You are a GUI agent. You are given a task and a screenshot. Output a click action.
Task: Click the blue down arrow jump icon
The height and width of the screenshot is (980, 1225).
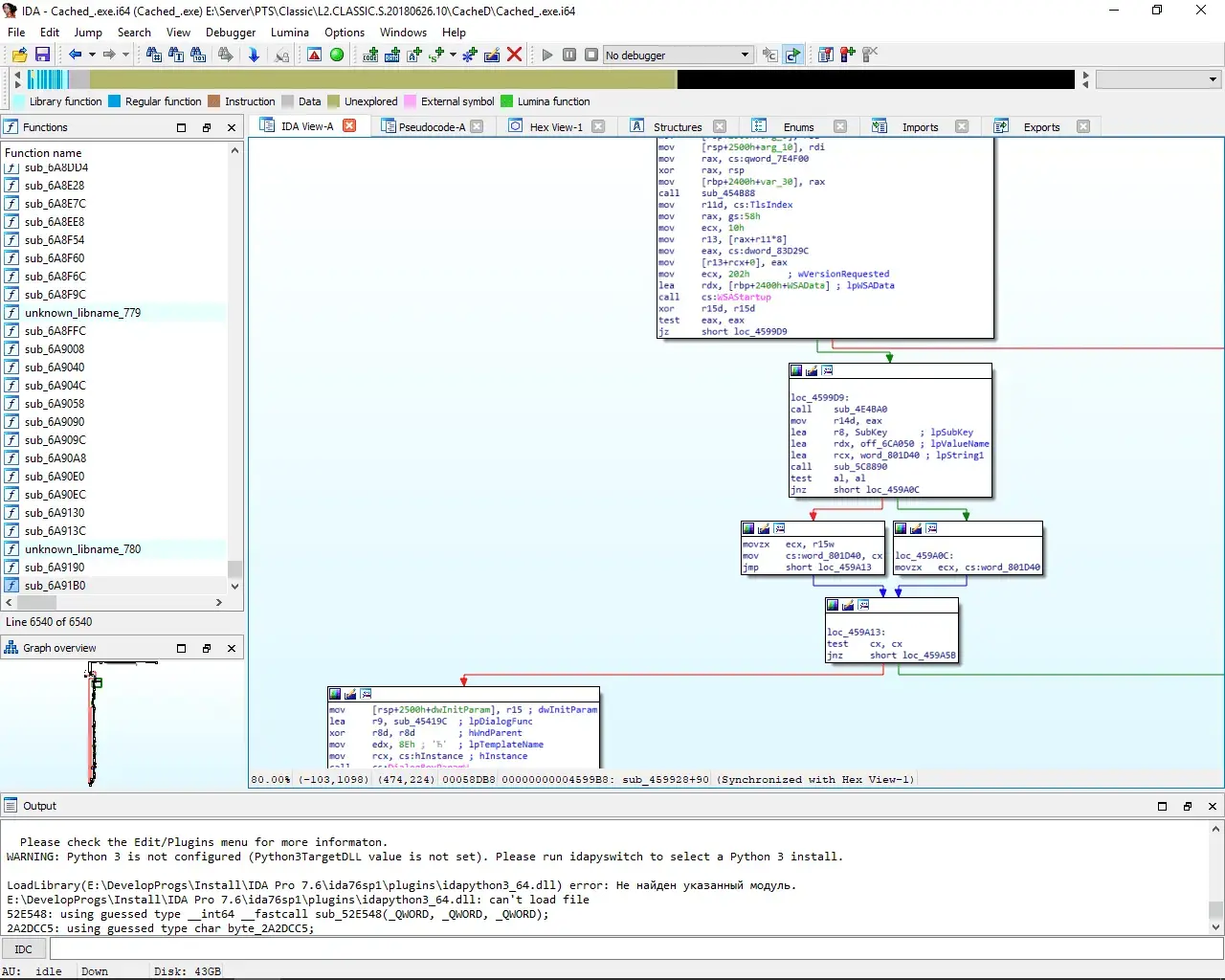(x=254, y=56)
